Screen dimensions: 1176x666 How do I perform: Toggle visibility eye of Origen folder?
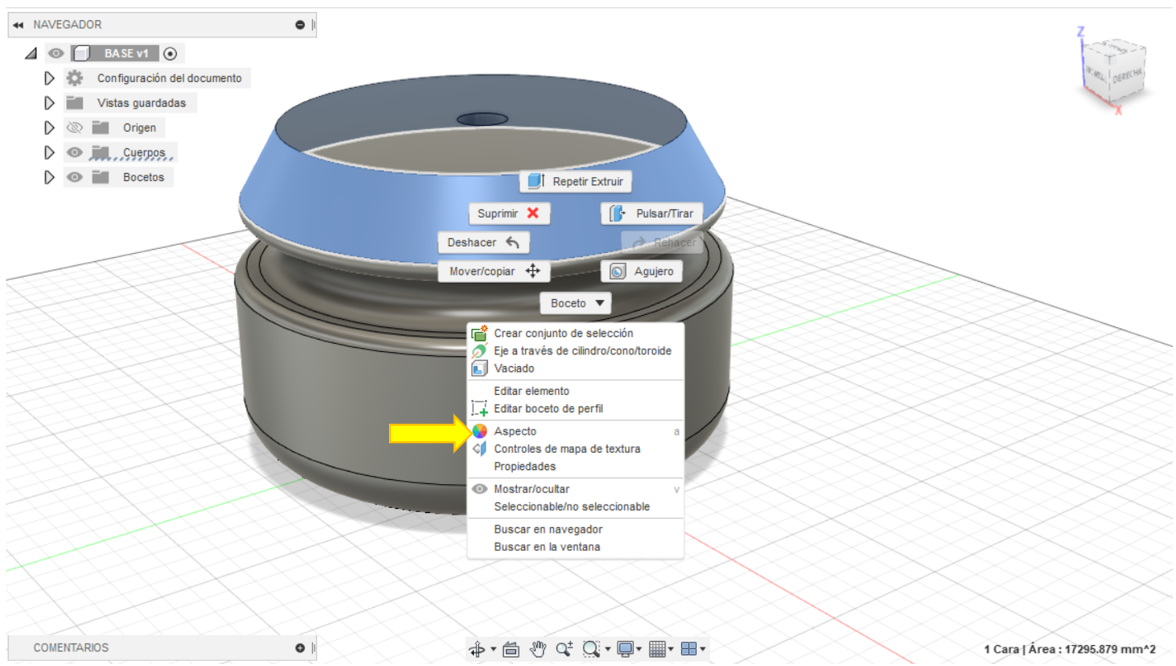point(74,128)
